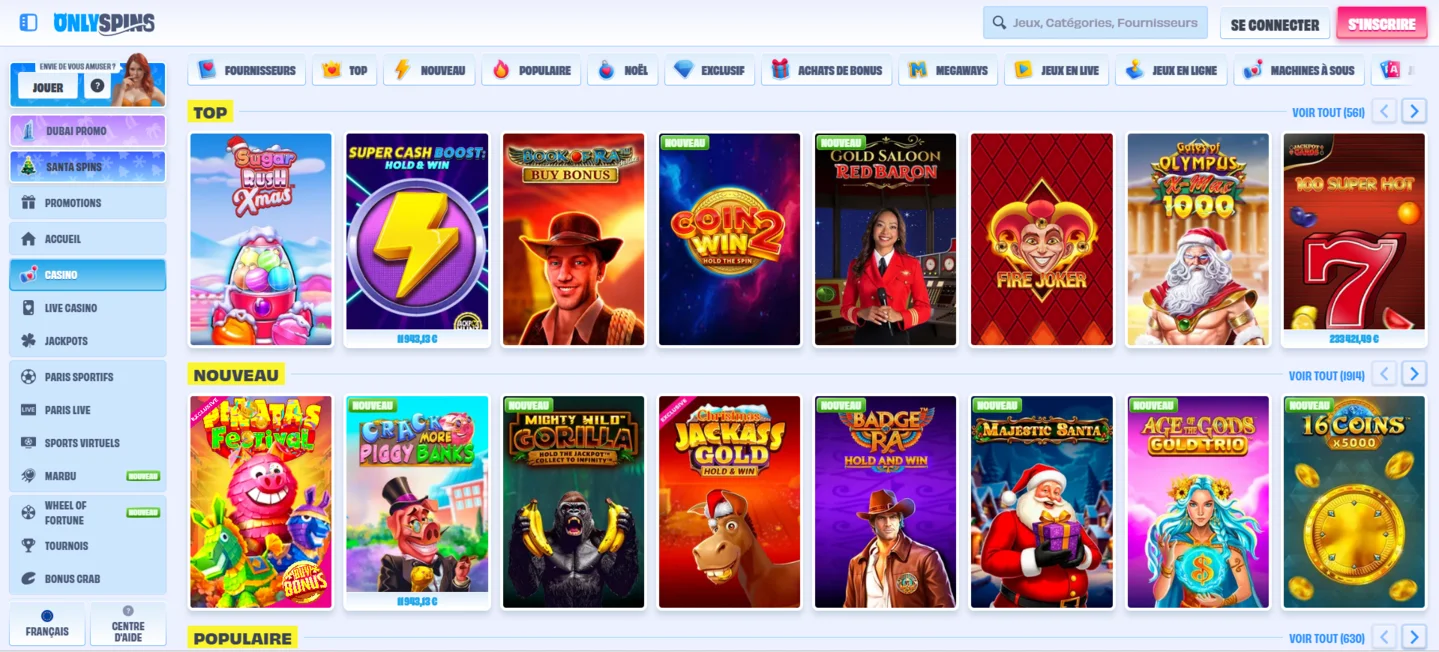This screenshot has width=1439, height=652.
Task: Open the Book of Ra Buy Bonus game
Action: [x=574, y=239]
